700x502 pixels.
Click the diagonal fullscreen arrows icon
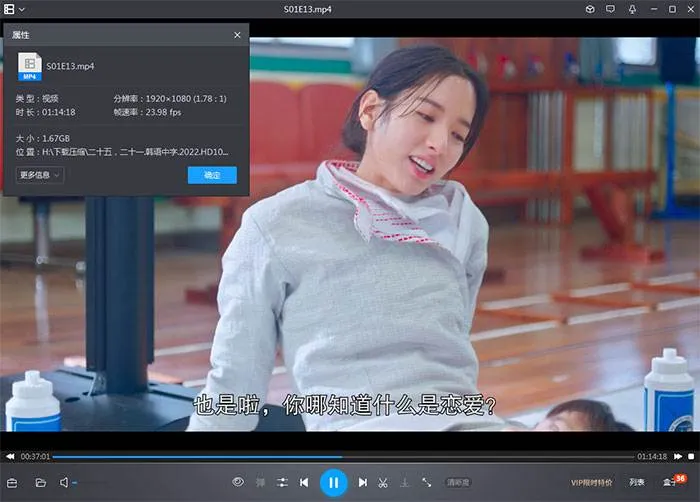(426, 482)
